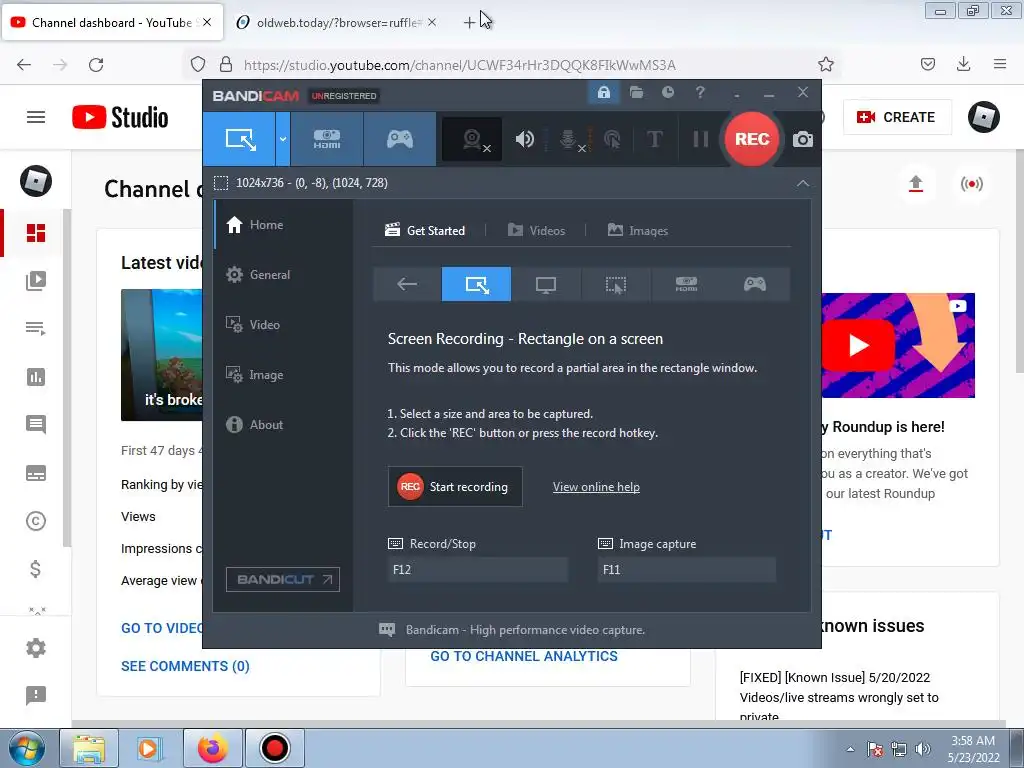
Task: Open Playlists in YouTube Studio sidebar
Action: coord(36,328)
